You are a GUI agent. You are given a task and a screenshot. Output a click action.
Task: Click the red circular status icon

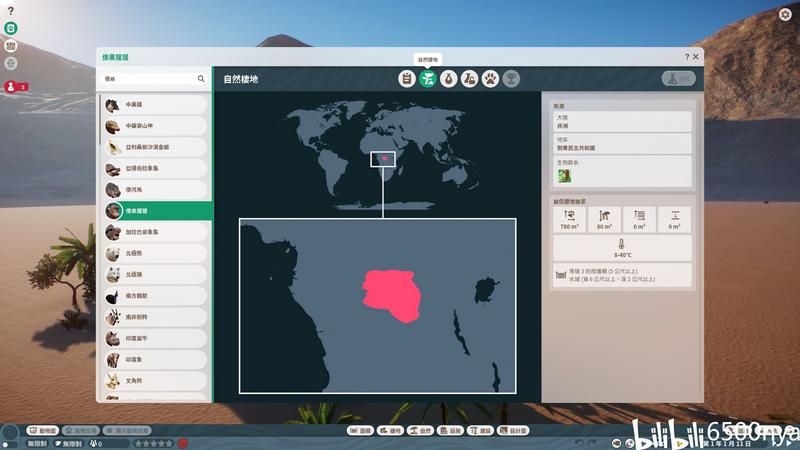(183, 443)
